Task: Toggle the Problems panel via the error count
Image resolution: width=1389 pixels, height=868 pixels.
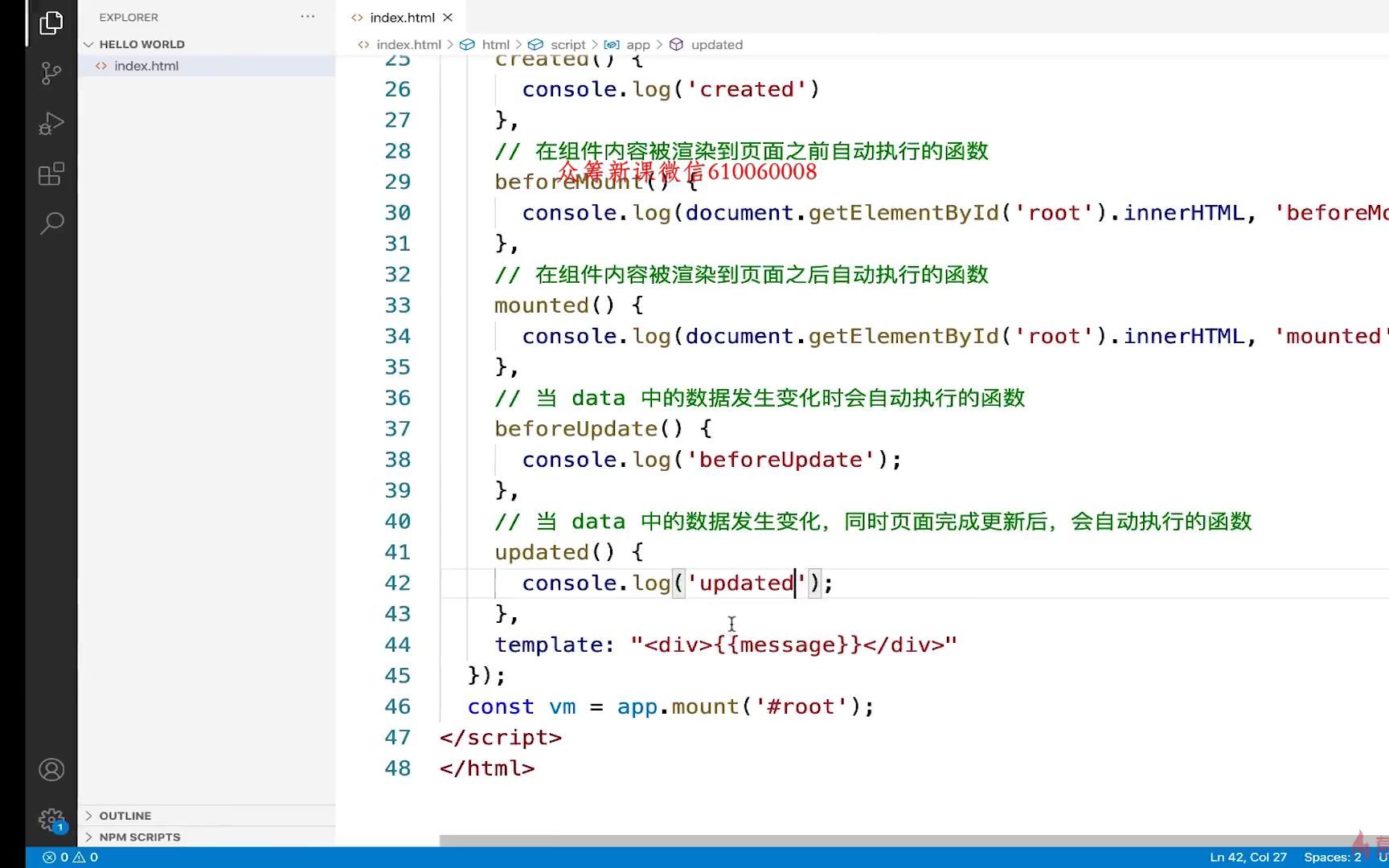Action: (x=56, y=857)
